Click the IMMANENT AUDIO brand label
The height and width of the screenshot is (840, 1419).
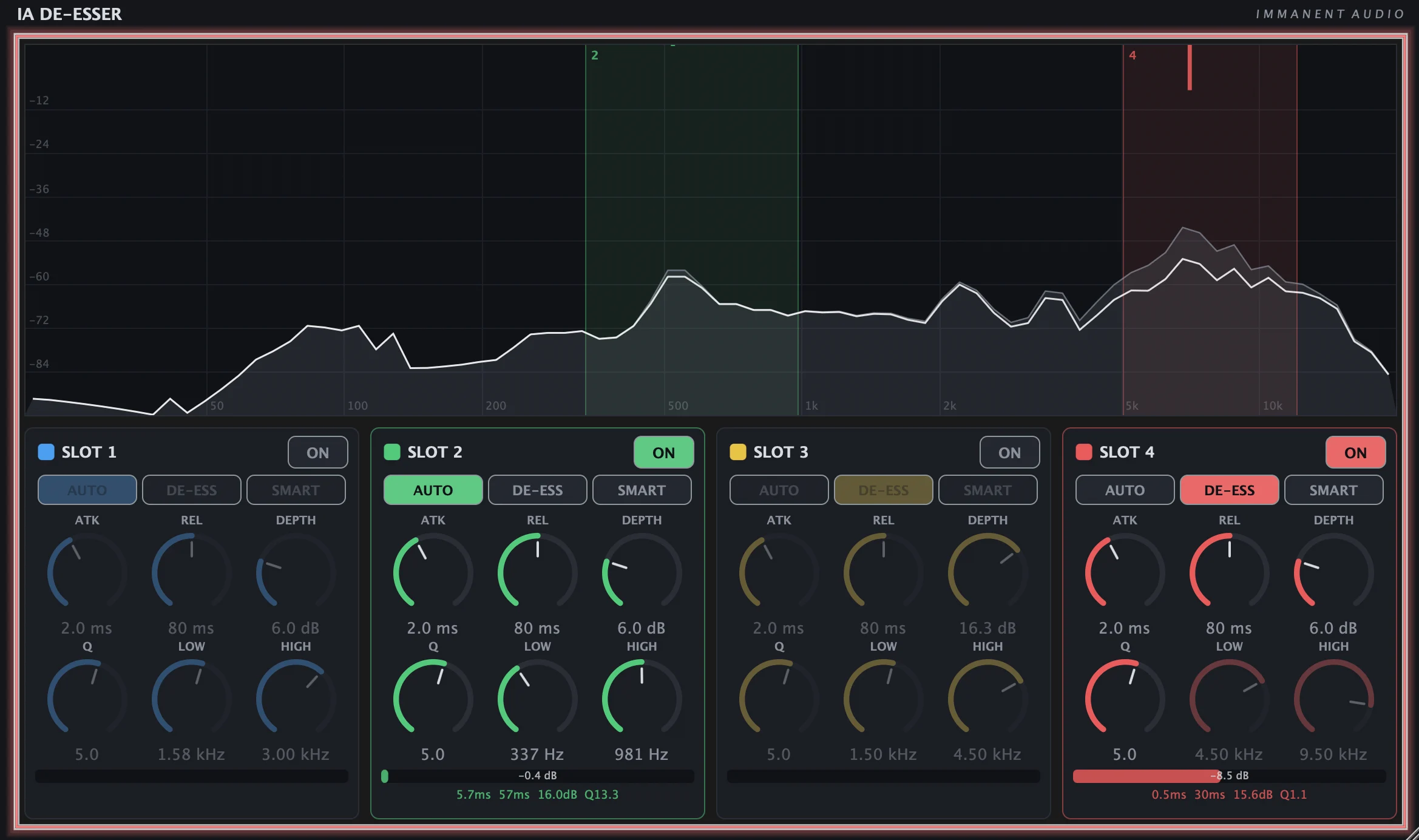(x=1330, y=14)
